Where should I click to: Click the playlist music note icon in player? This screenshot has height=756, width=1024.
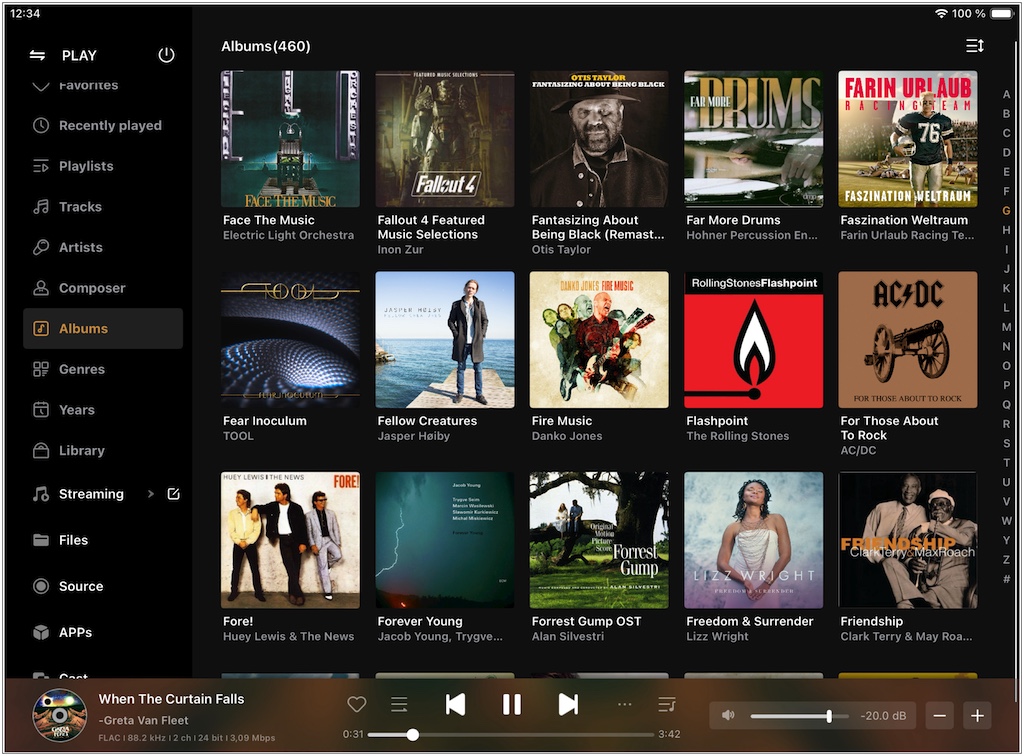(667, 704)
